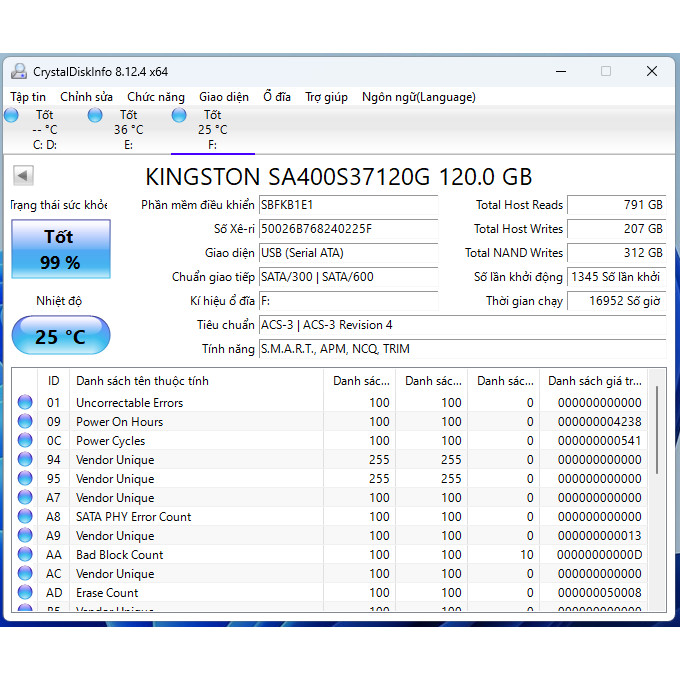Screen dimensions: 680x680
Task: Click the features field S.M.A.R.T., APM, NCQ, TRIM
Action: tap(463, 349)
